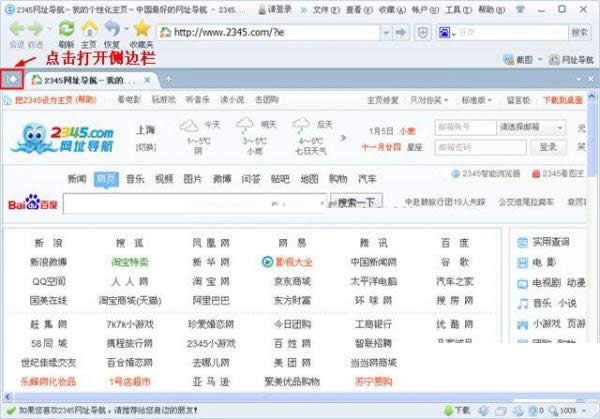Screen dimensions: 600x419
Task: Refresh the page with the 刷新 icon
Action: [66, 29]
